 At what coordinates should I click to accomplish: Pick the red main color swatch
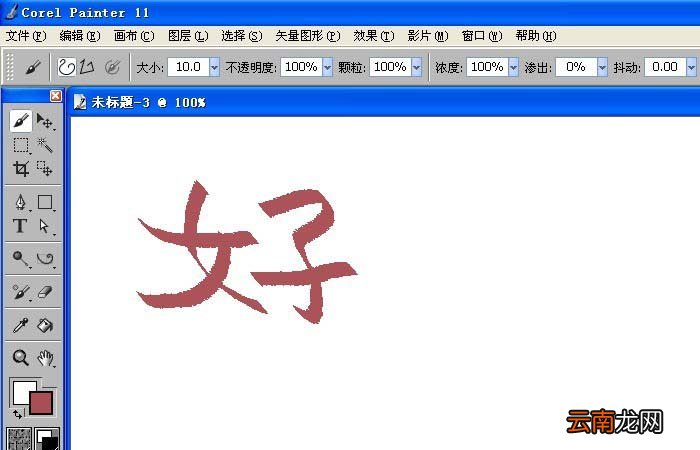point(41,403)
